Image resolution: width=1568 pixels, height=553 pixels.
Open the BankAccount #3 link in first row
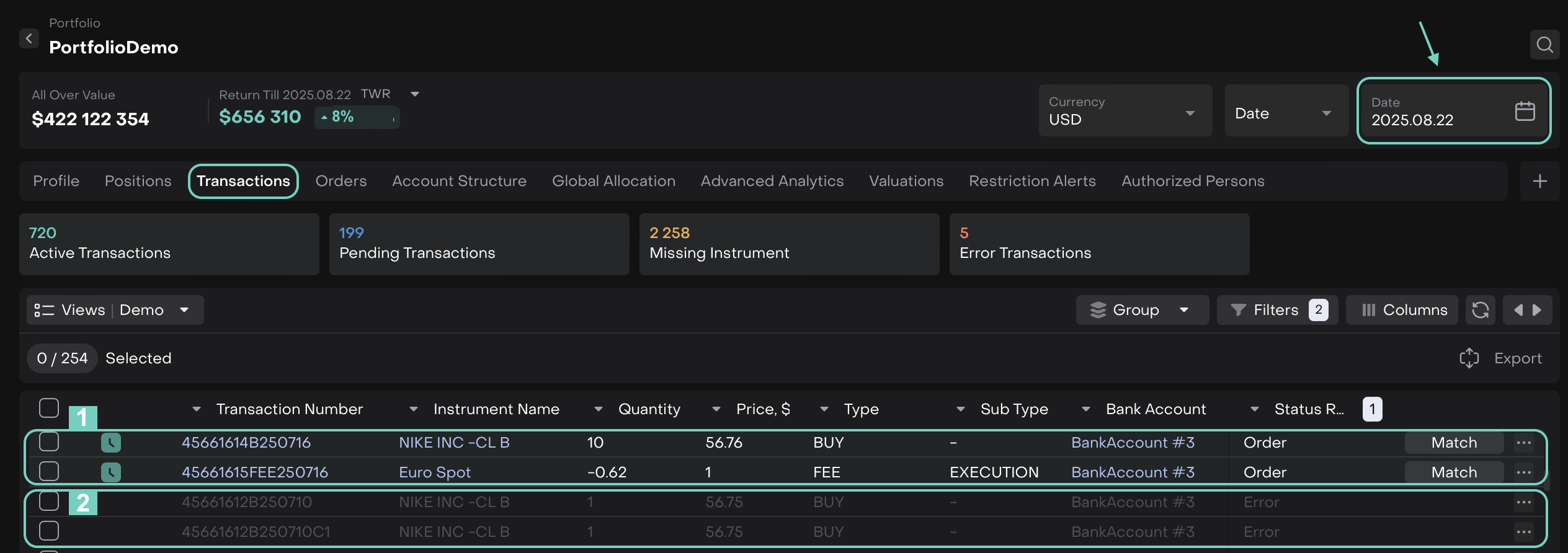pyautogui.click(x=1133, y=443)
